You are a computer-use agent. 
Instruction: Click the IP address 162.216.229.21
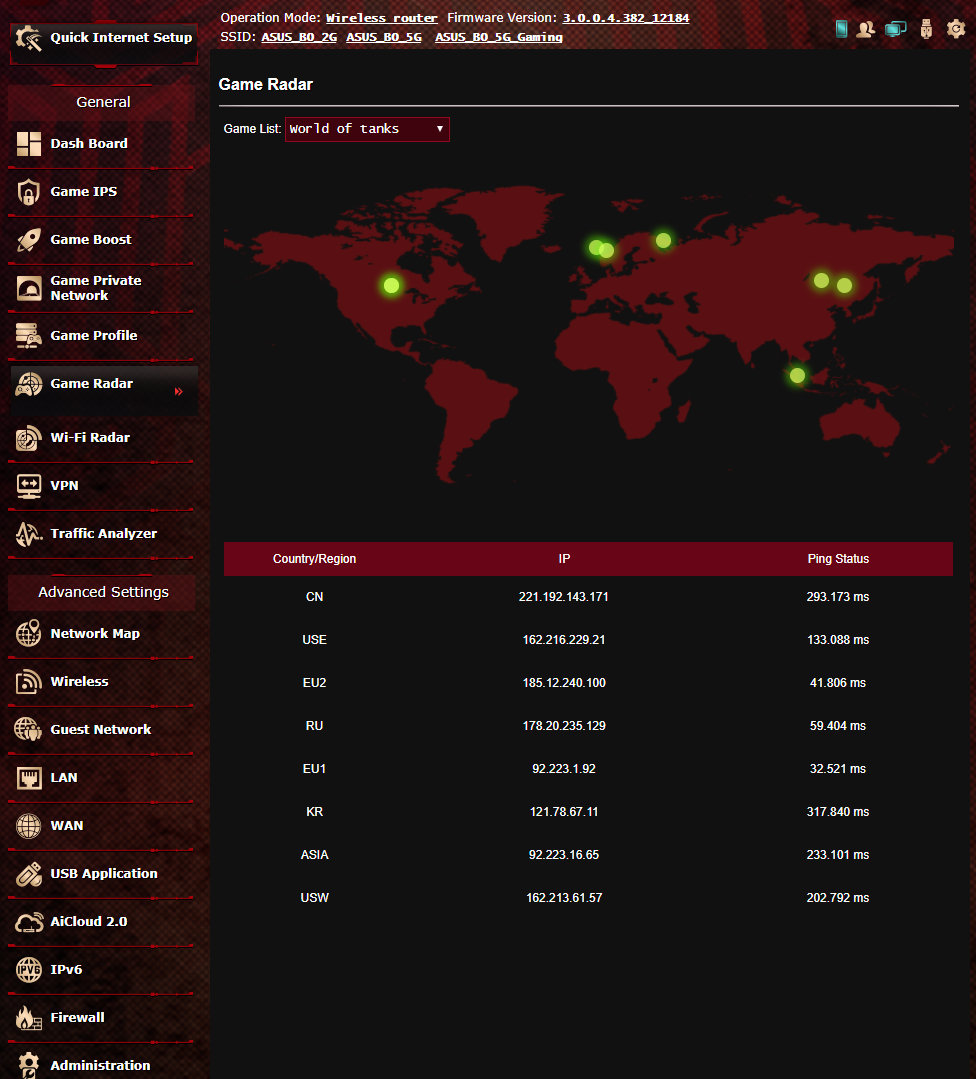pos(564,640)
